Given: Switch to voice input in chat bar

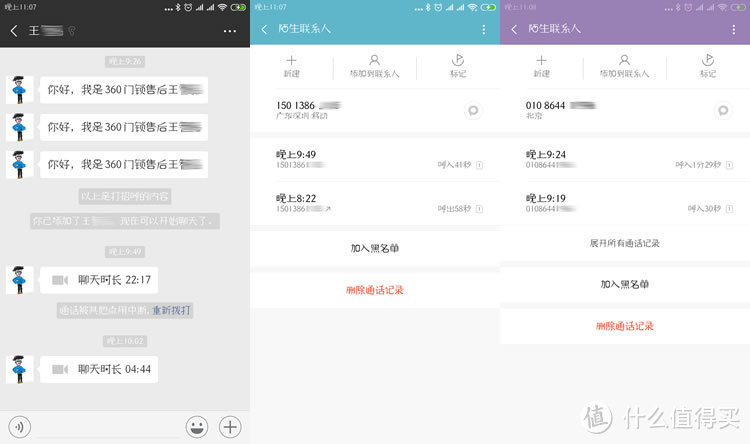Looking at the screenshot, I should 20,427.
